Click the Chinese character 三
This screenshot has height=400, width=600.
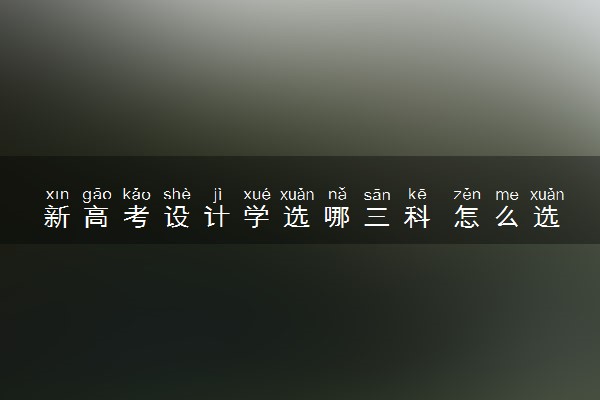[377, 217]
